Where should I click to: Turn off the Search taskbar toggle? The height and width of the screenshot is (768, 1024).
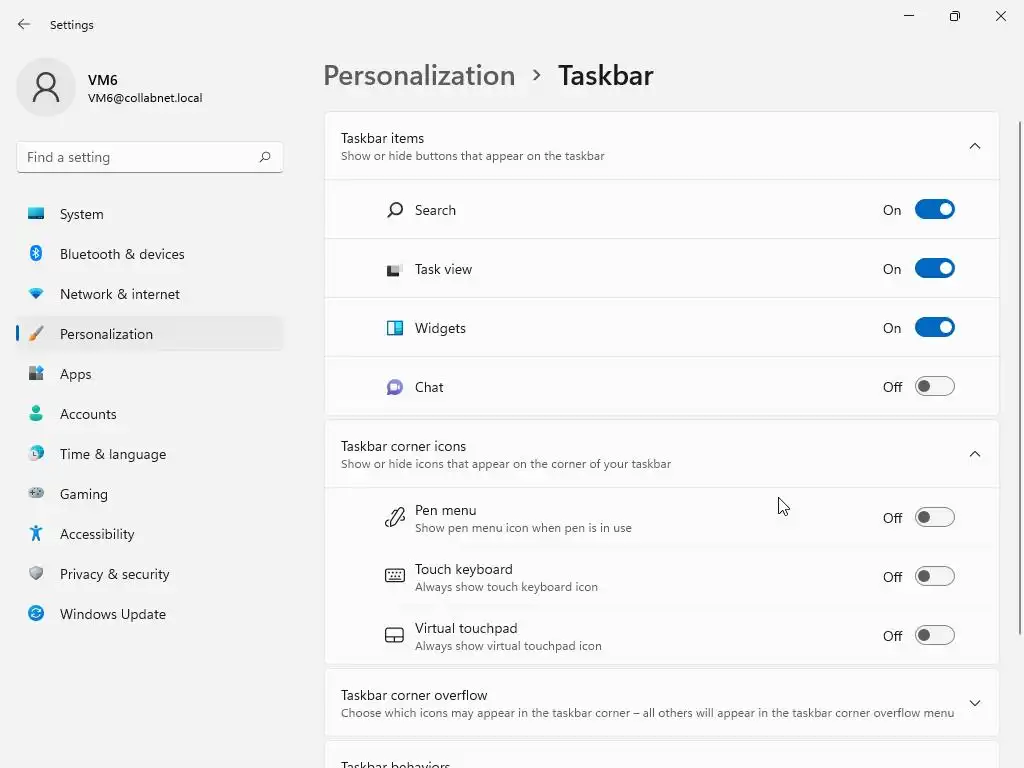(x=934, y=210)
